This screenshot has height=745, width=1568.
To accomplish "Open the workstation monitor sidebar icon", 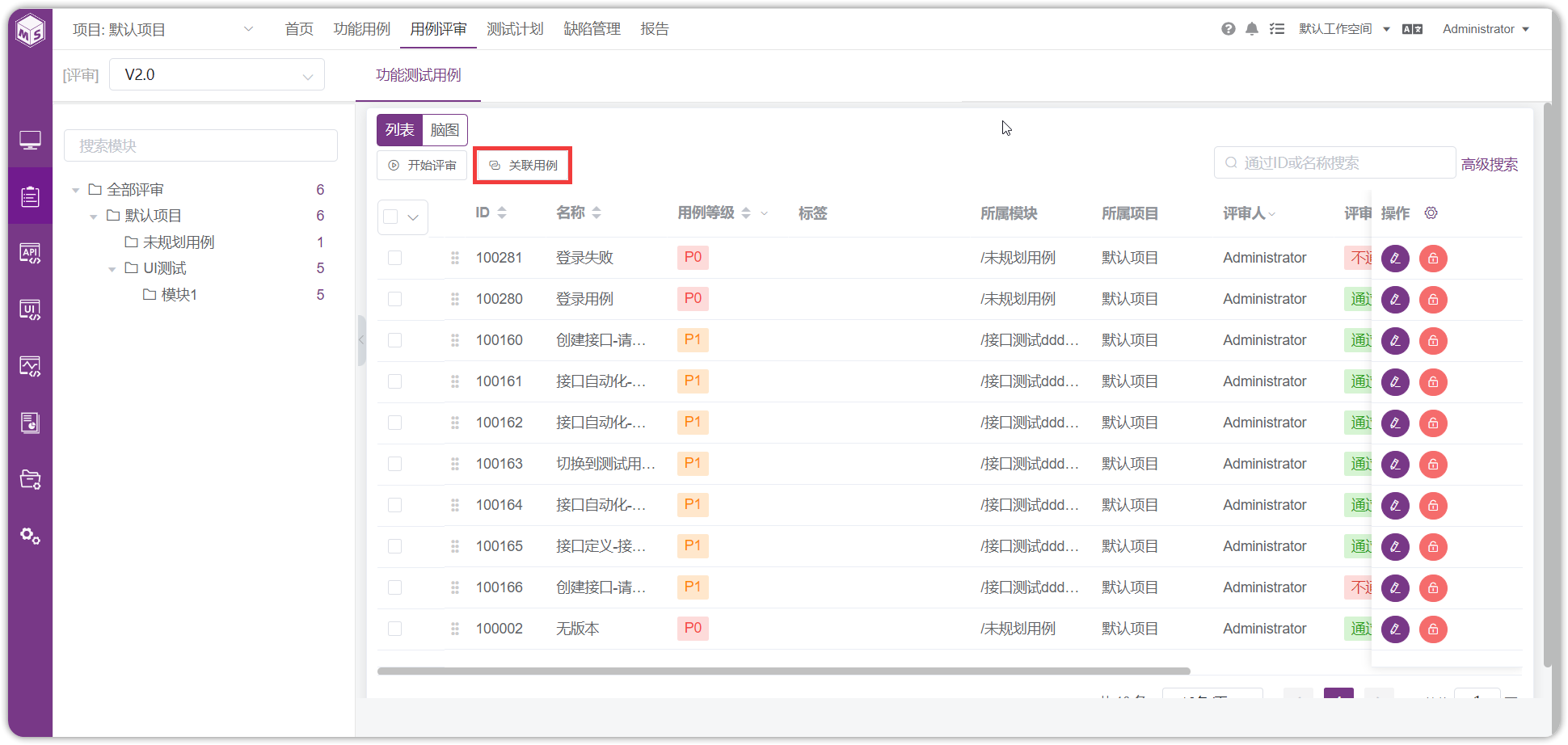I will pyautogui.click(x=31, y=141).
